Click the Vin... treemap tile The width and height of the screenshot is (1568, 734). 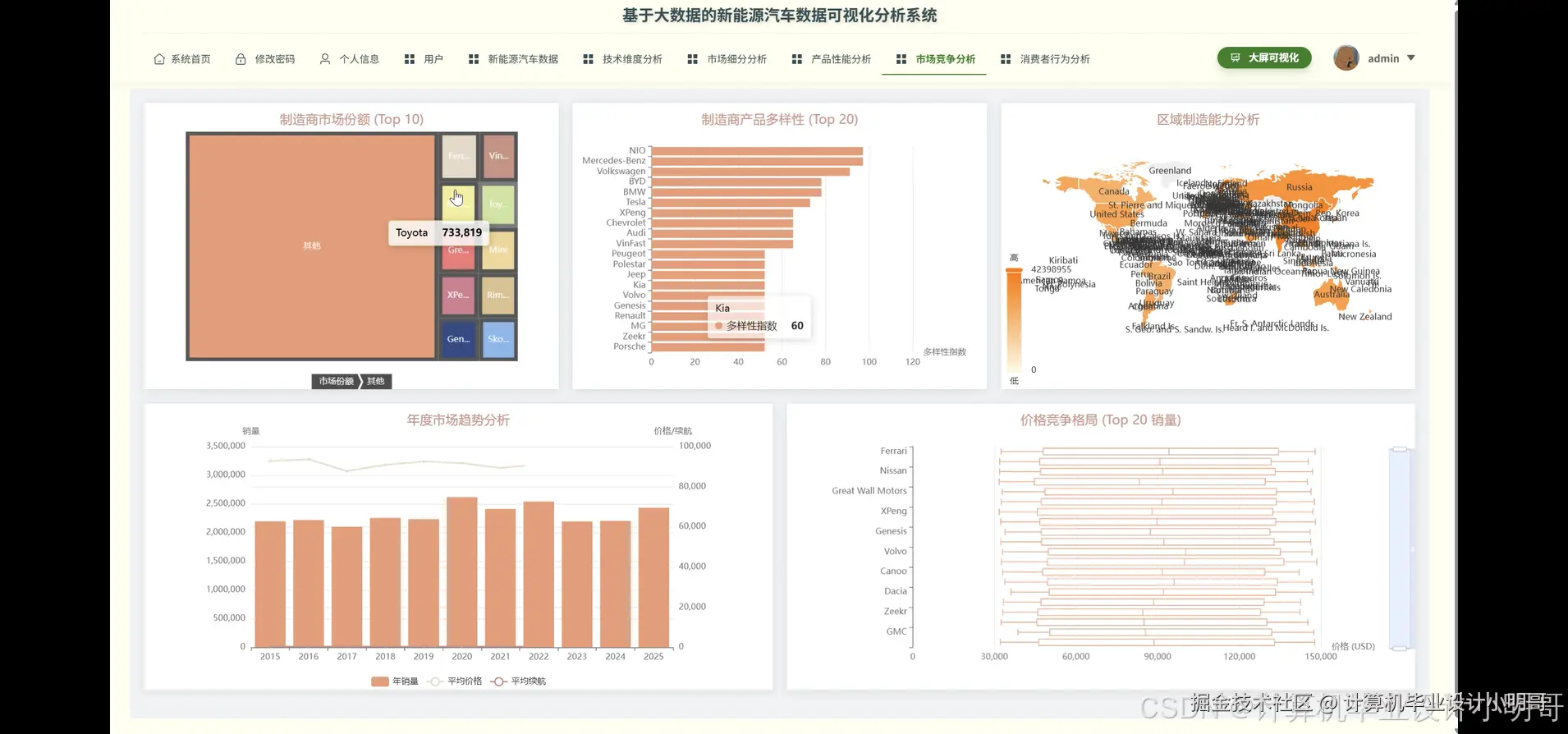[498, 156]
